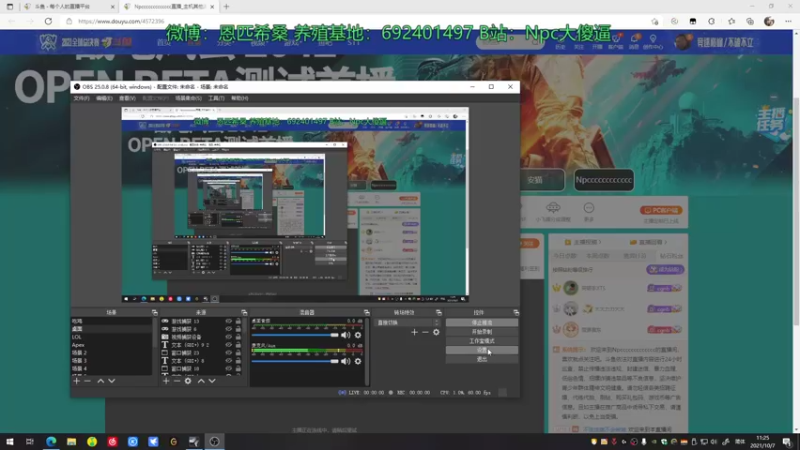This screenshot has height=450, width=800.
Task: Open File Explorer from the taskbar
Action: 71,441
